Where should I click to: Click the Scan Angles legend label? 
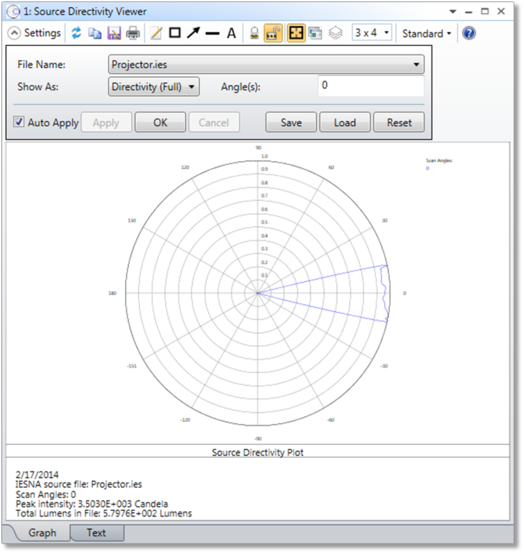point(439,161)
